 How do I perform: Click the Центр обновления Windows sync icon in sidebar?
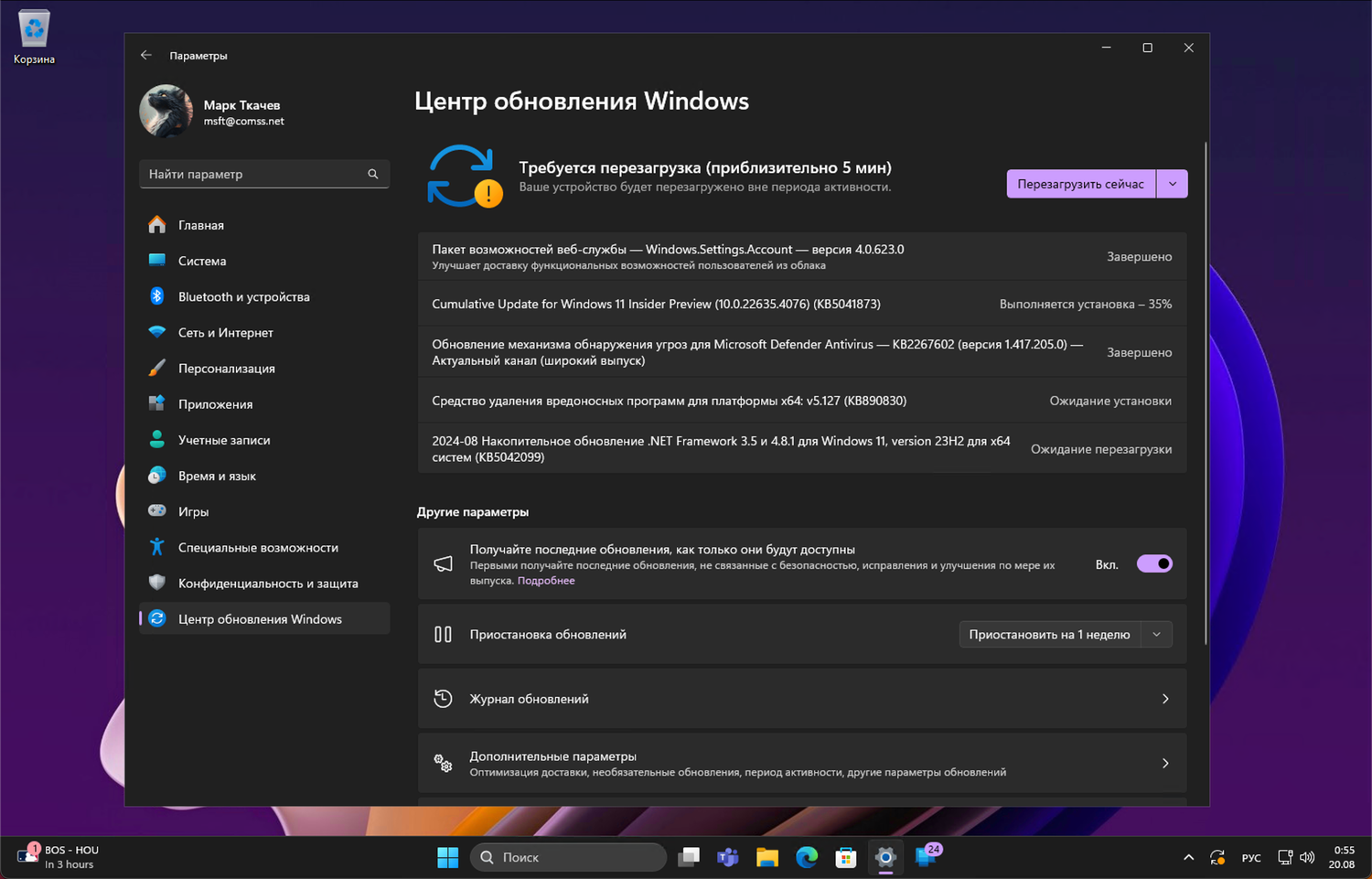[x=157, y=618]
